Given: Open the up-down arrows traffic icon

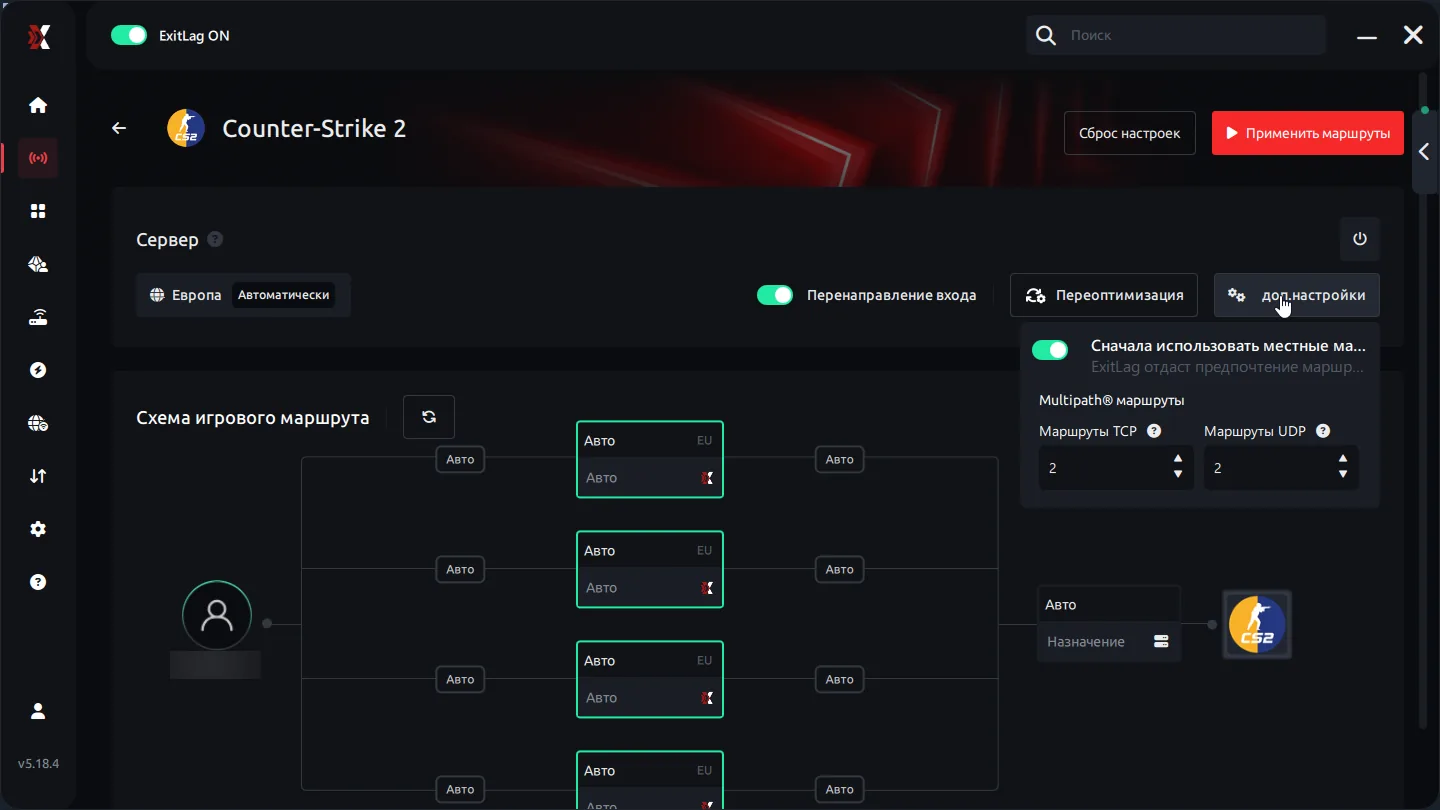Looking at the screenshot, I should pyautogui.click(x=38, y=476).
